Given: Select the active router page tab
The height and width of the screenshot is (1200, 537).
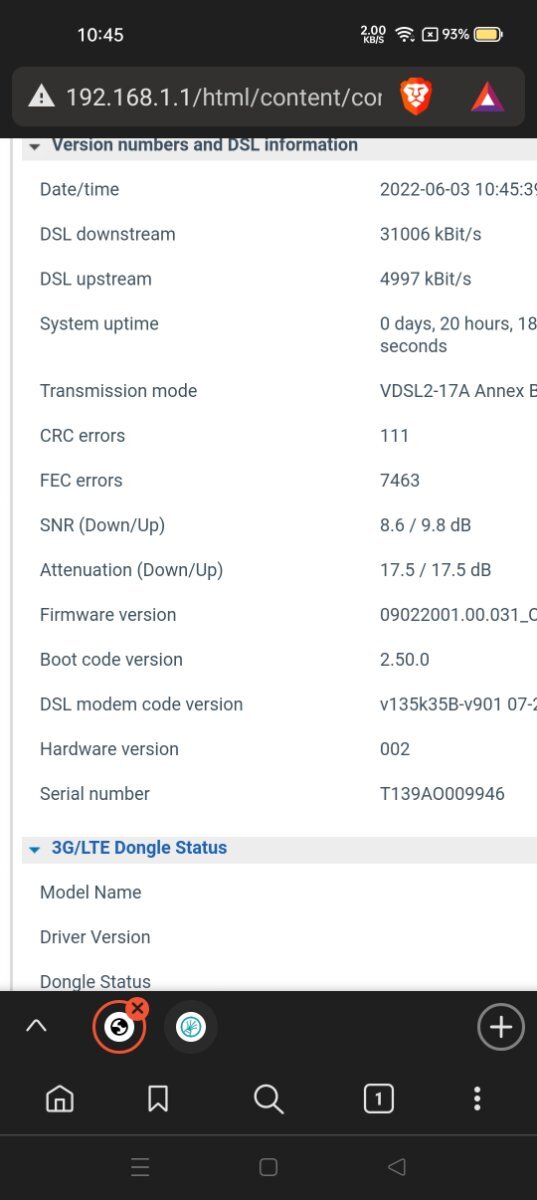Looking at the screenshot, I should 119,1027.
